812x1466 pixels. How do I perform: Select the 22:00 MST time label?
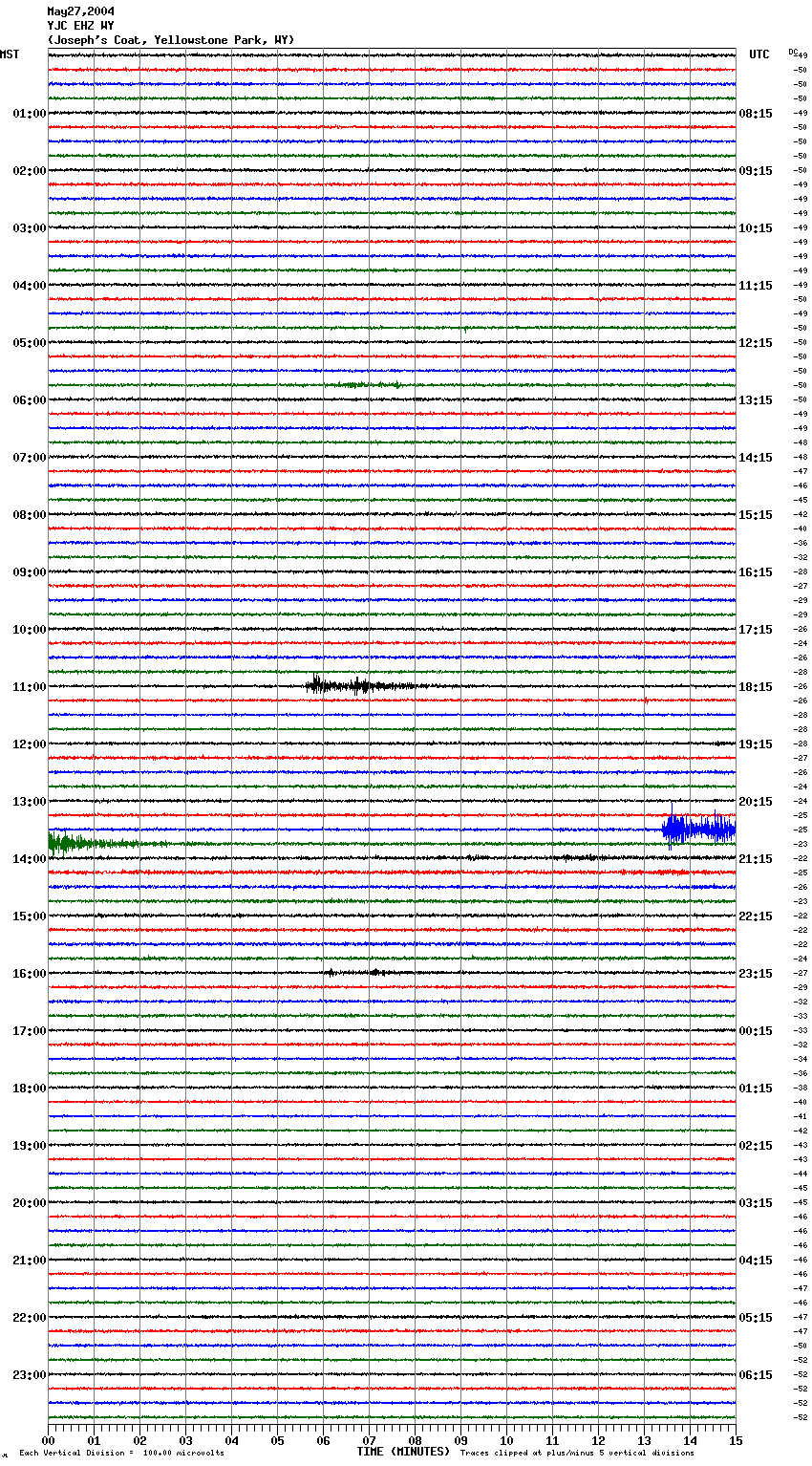(30, 1318)
